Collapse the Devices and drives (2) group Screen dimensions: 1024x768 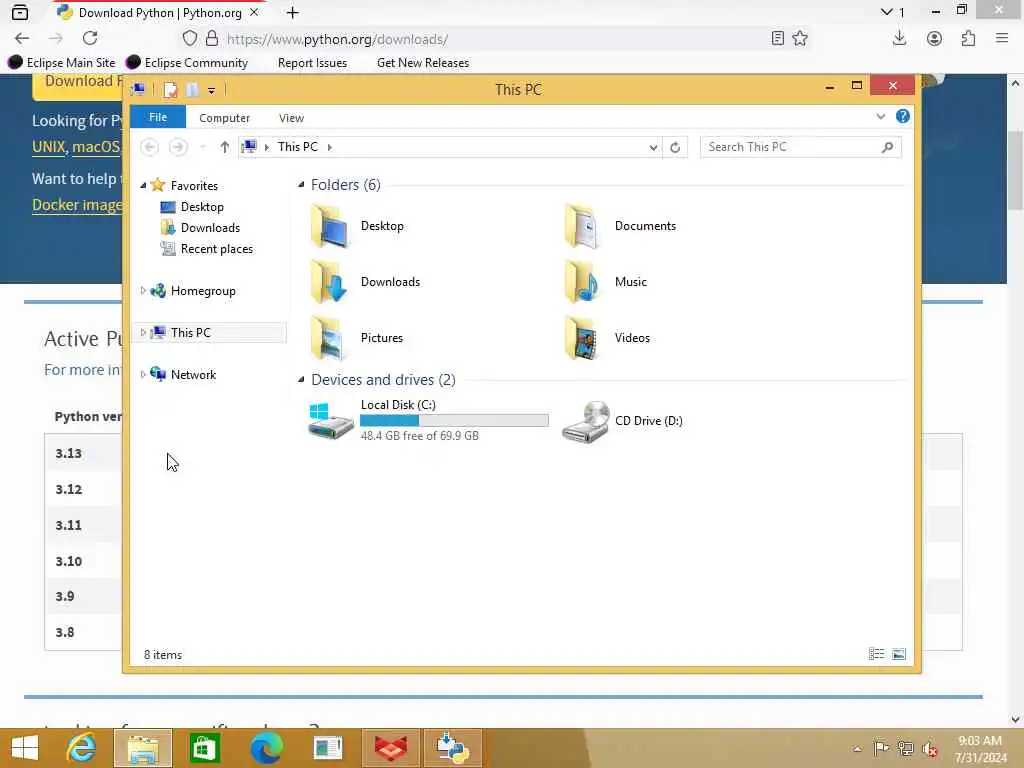301,379
